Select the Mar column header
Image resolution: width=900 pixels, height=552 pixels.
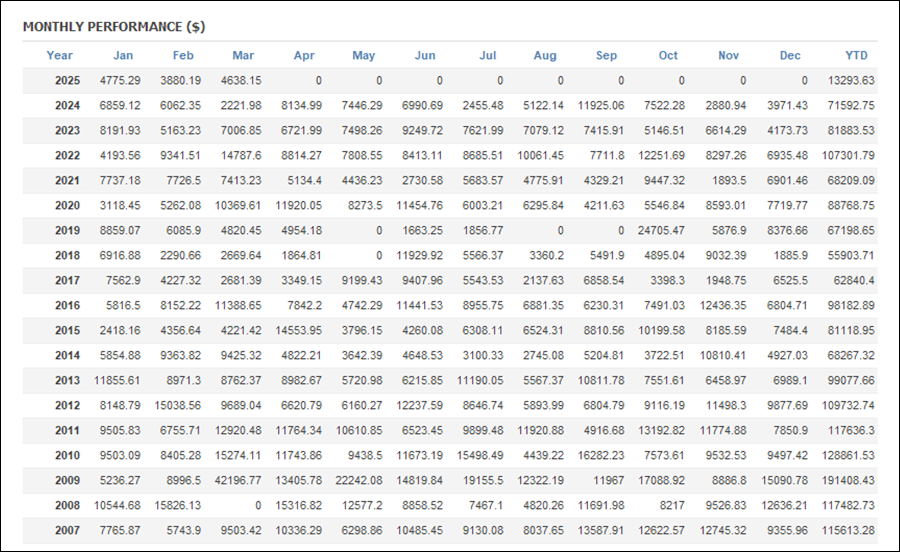[243, 55]
